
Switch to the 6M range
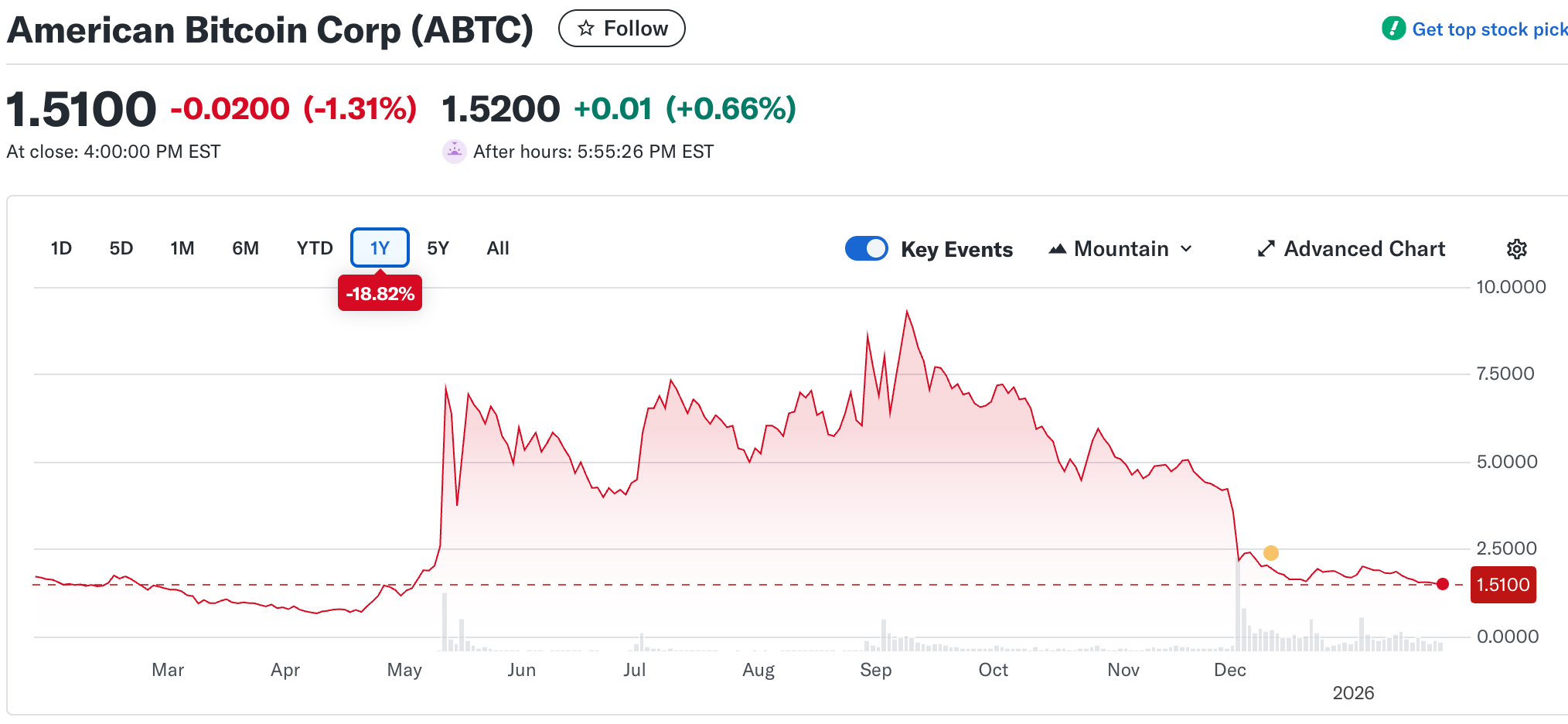(x=245, y=248)
